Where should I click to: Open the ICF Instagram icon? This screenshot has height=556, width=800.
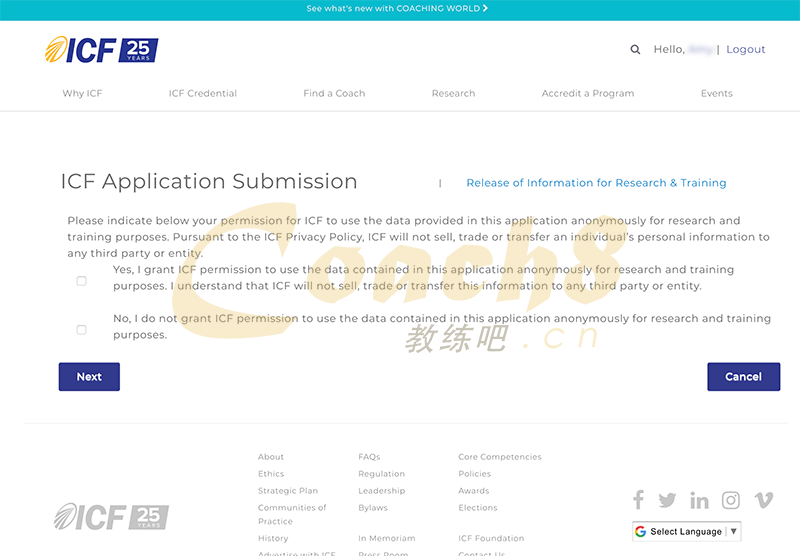(x=731, y=500)
